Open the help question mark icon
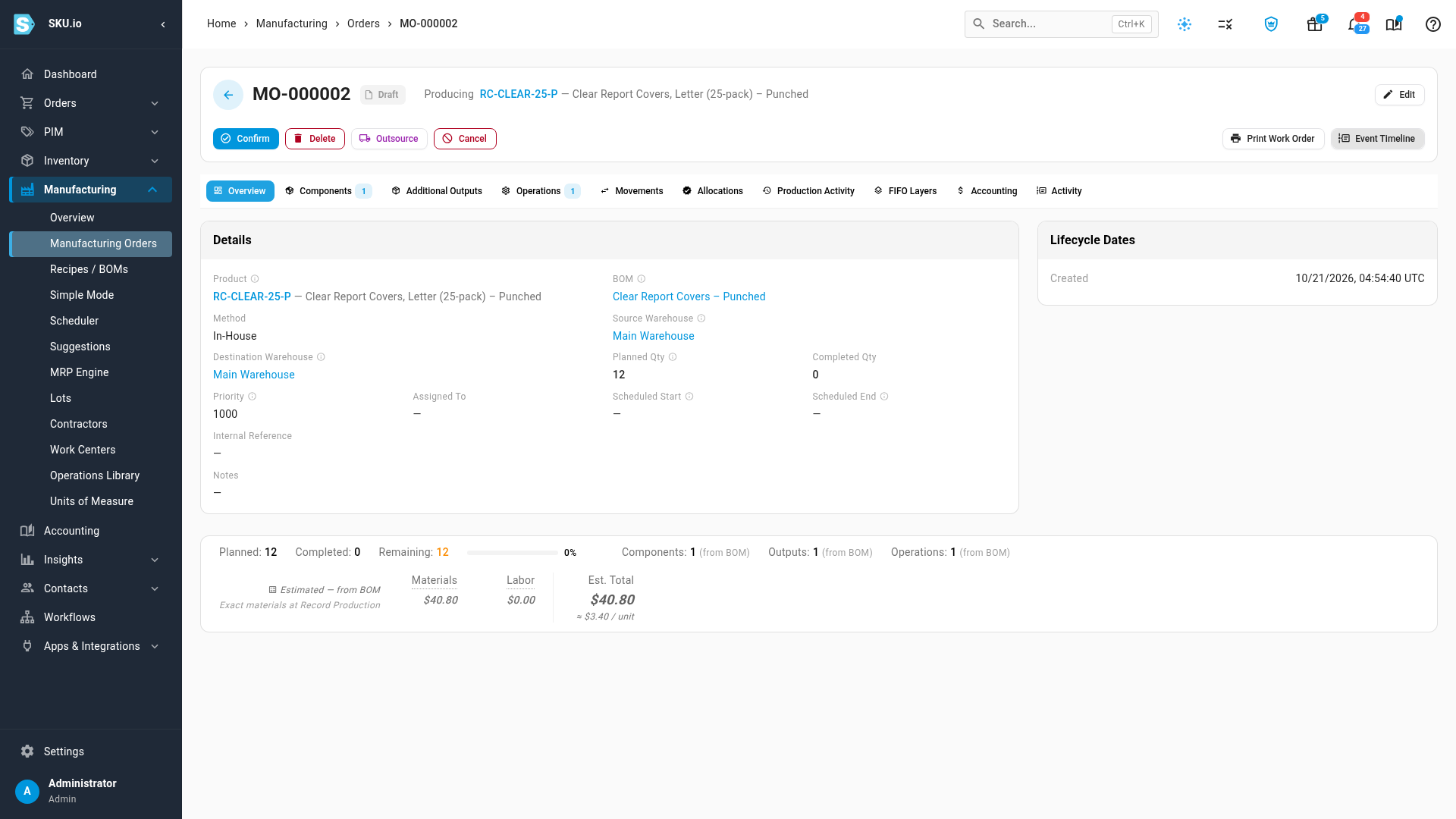1456x819 pixels. tap(1433, 24)
